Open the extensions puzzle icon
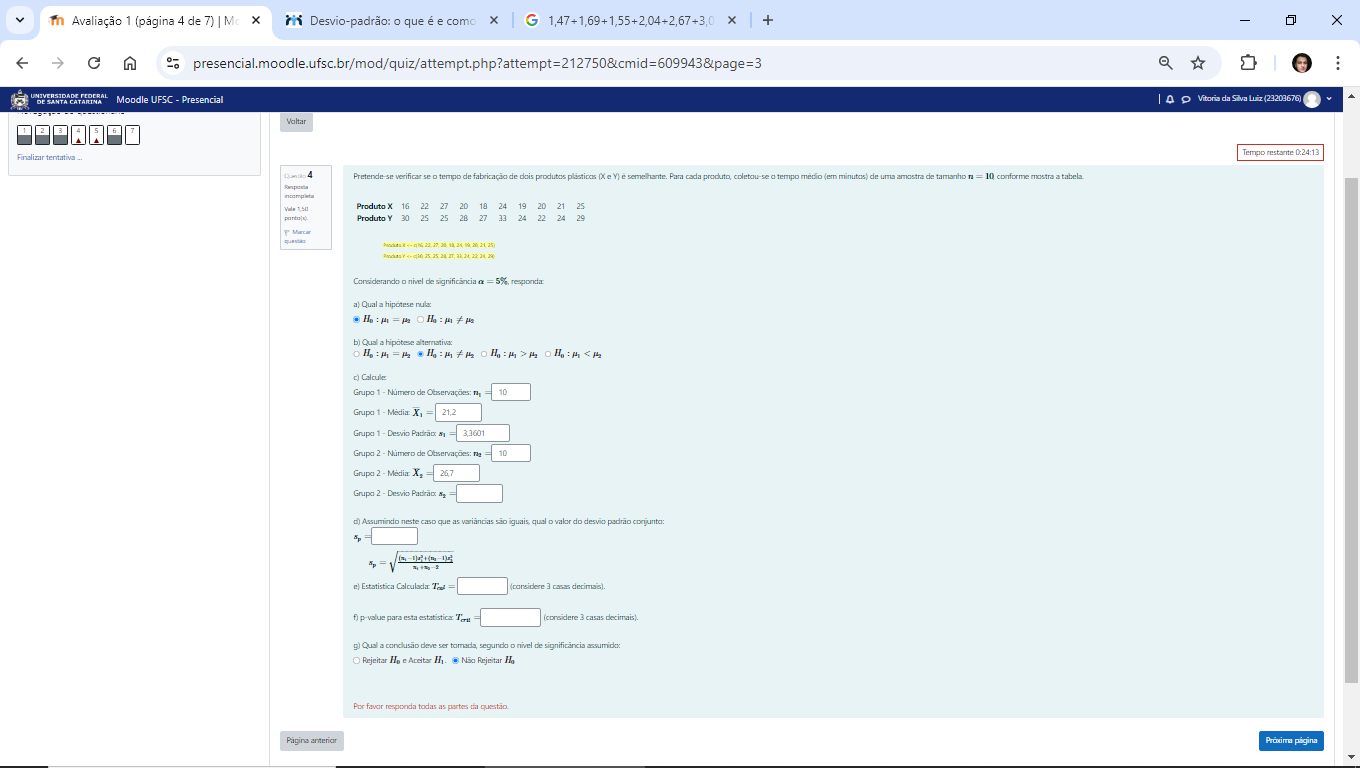This screenshot has height=768, width=1360. 1248,63
